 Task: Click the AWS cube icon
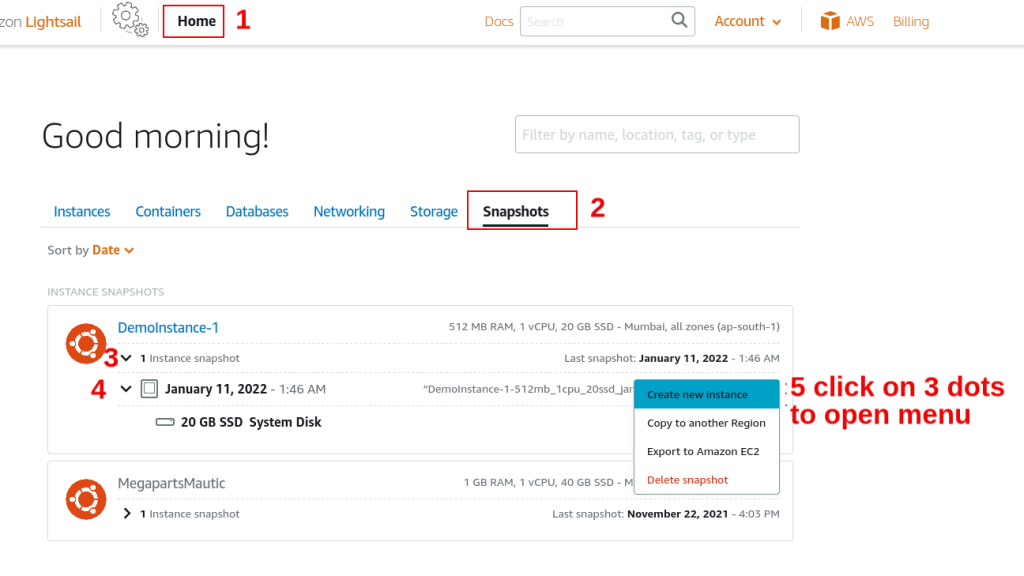[x=830, y=21]
